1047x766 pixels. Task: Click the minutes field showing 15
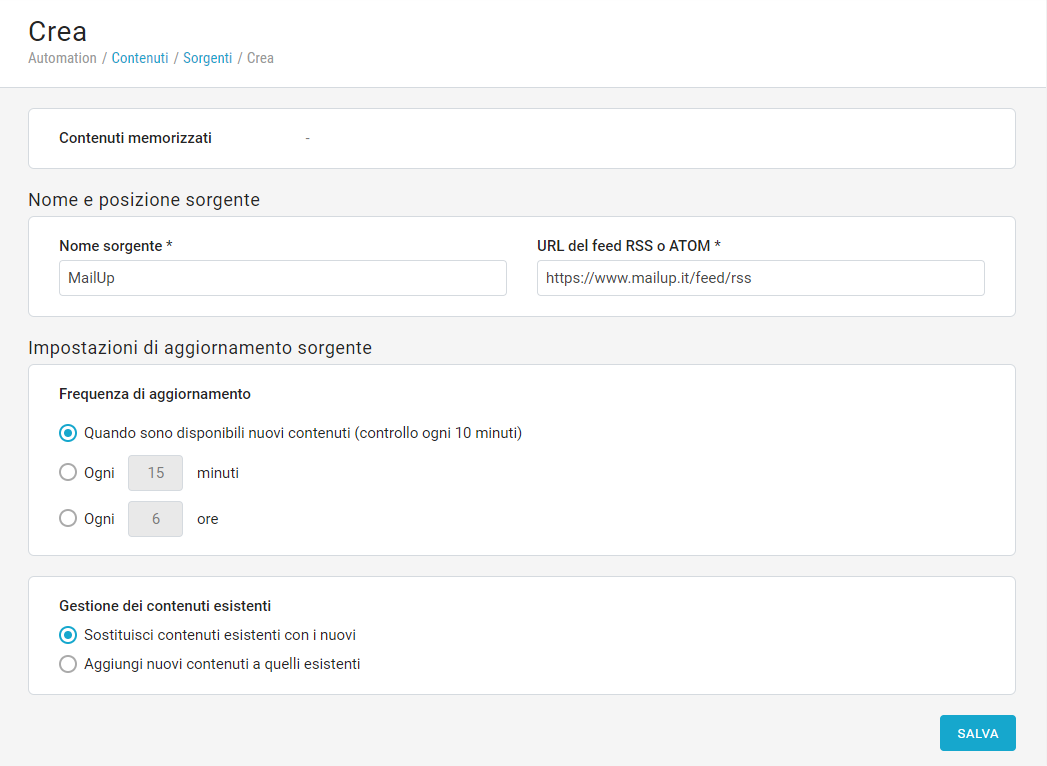(155, 473)
